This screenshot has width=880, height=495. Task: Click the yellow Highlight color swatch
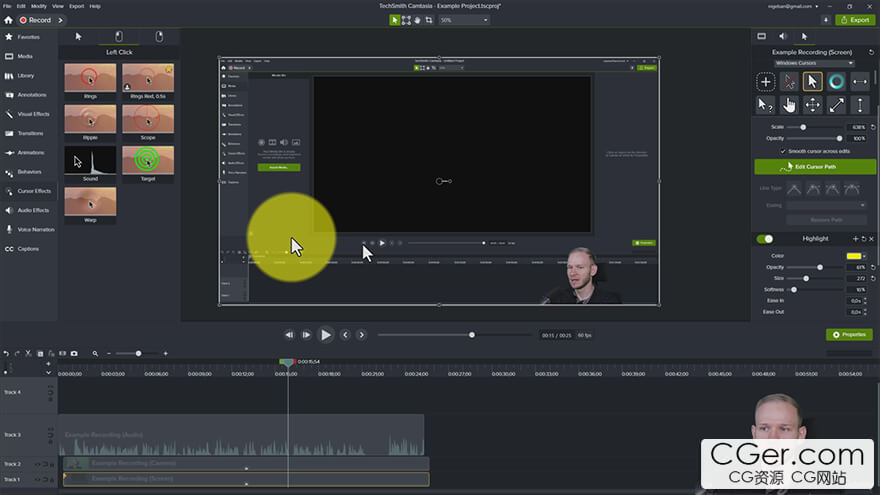(854, 256)
